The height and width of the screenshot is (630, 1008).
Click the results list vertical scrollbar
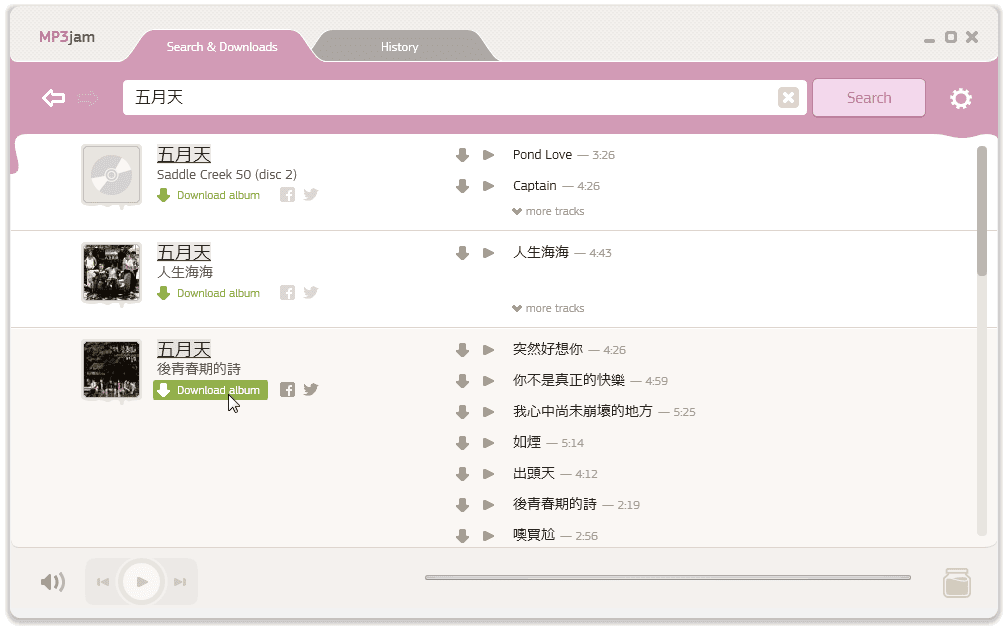point(982,211)
